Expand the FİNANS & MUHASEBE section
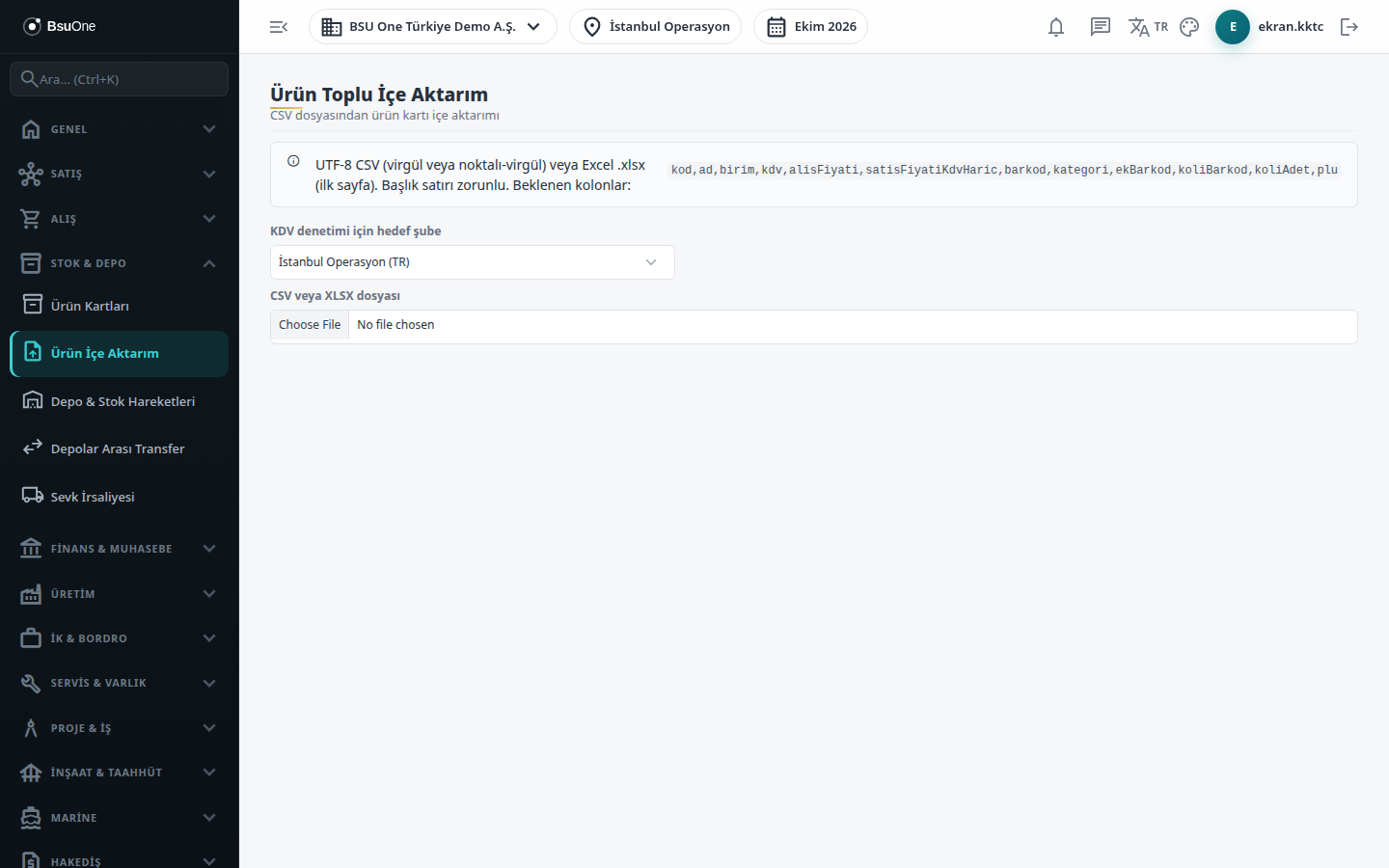This screenshot has width=1389, height=868. [119, 549]
